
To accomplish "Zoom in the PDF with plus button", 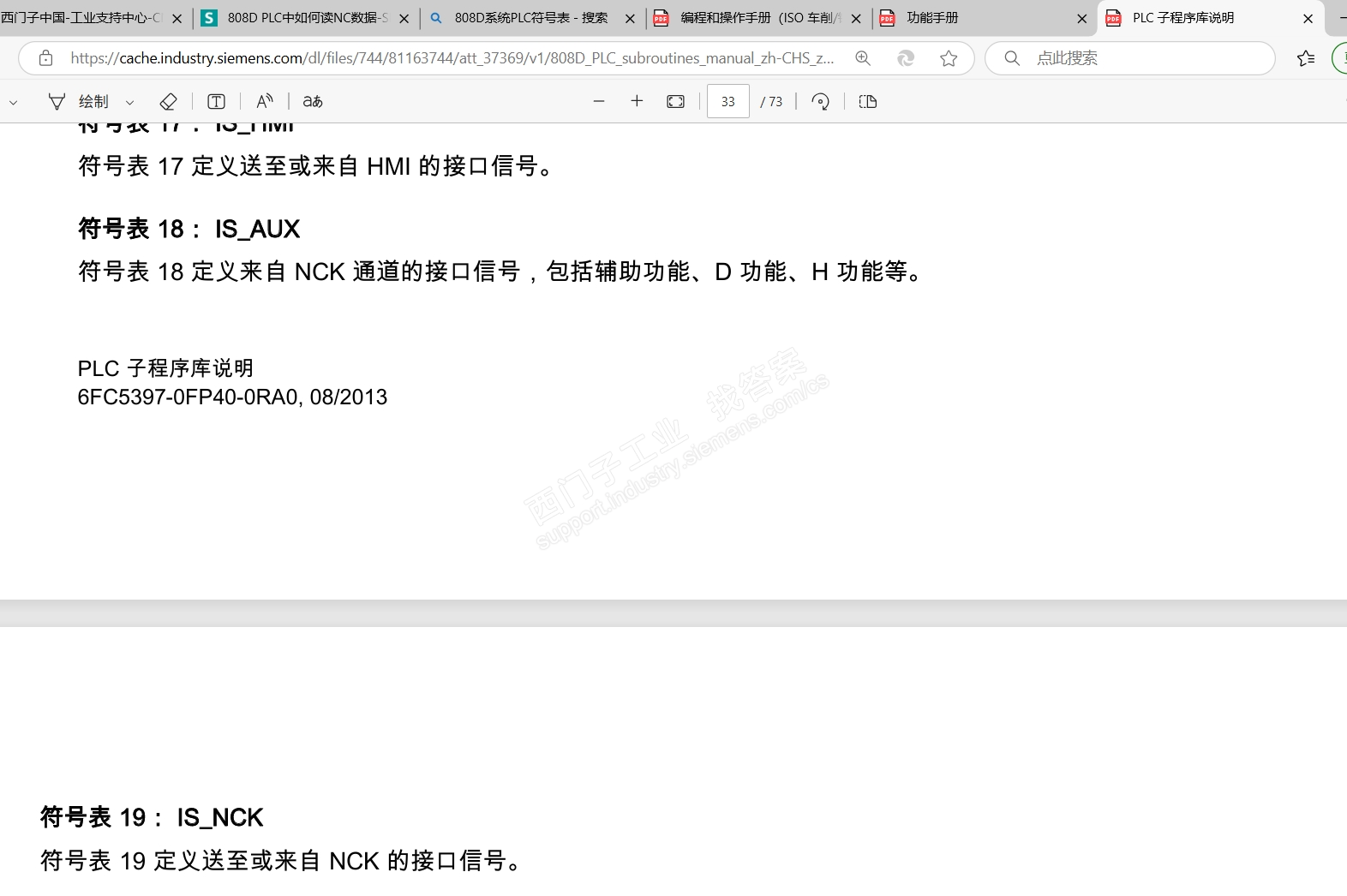I will 637,101.
